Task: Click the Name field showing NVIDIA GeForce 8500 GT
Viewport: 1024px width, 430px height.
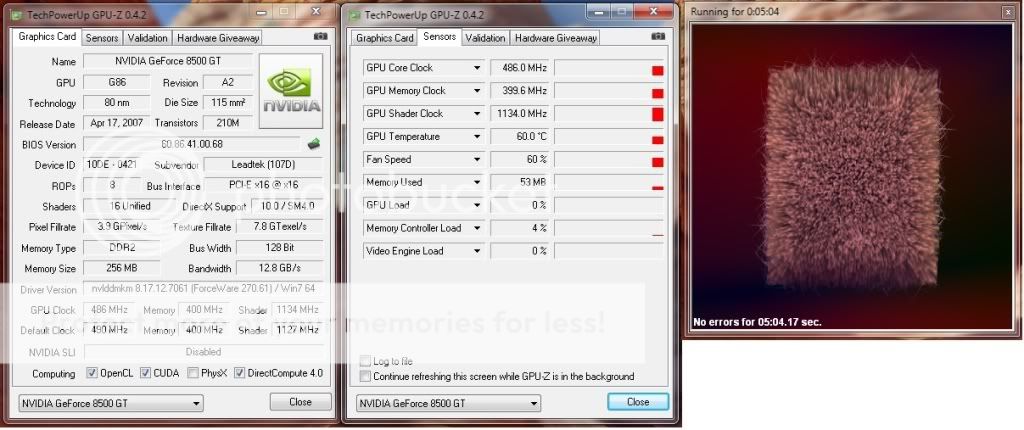Action: coord(168,61)
